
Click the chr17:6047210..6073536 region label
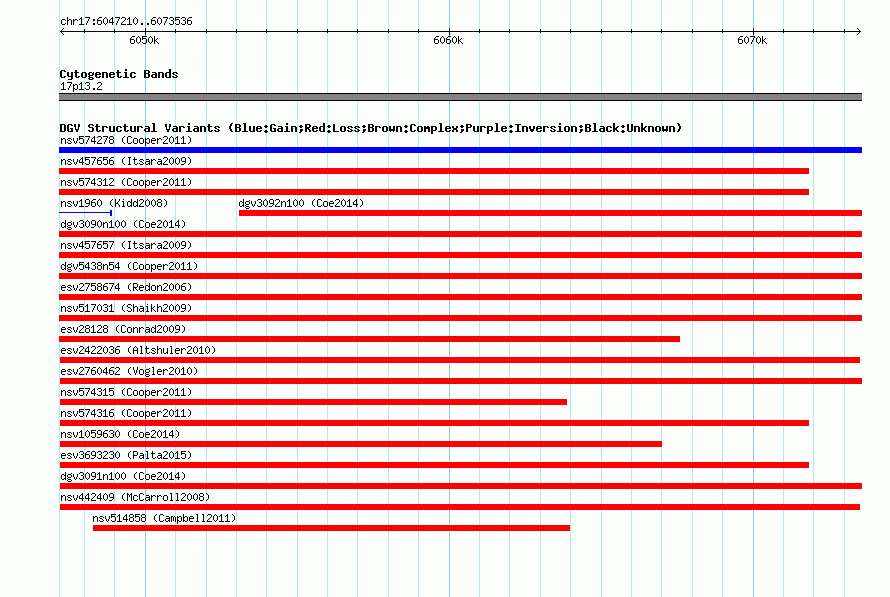[126, 21]
